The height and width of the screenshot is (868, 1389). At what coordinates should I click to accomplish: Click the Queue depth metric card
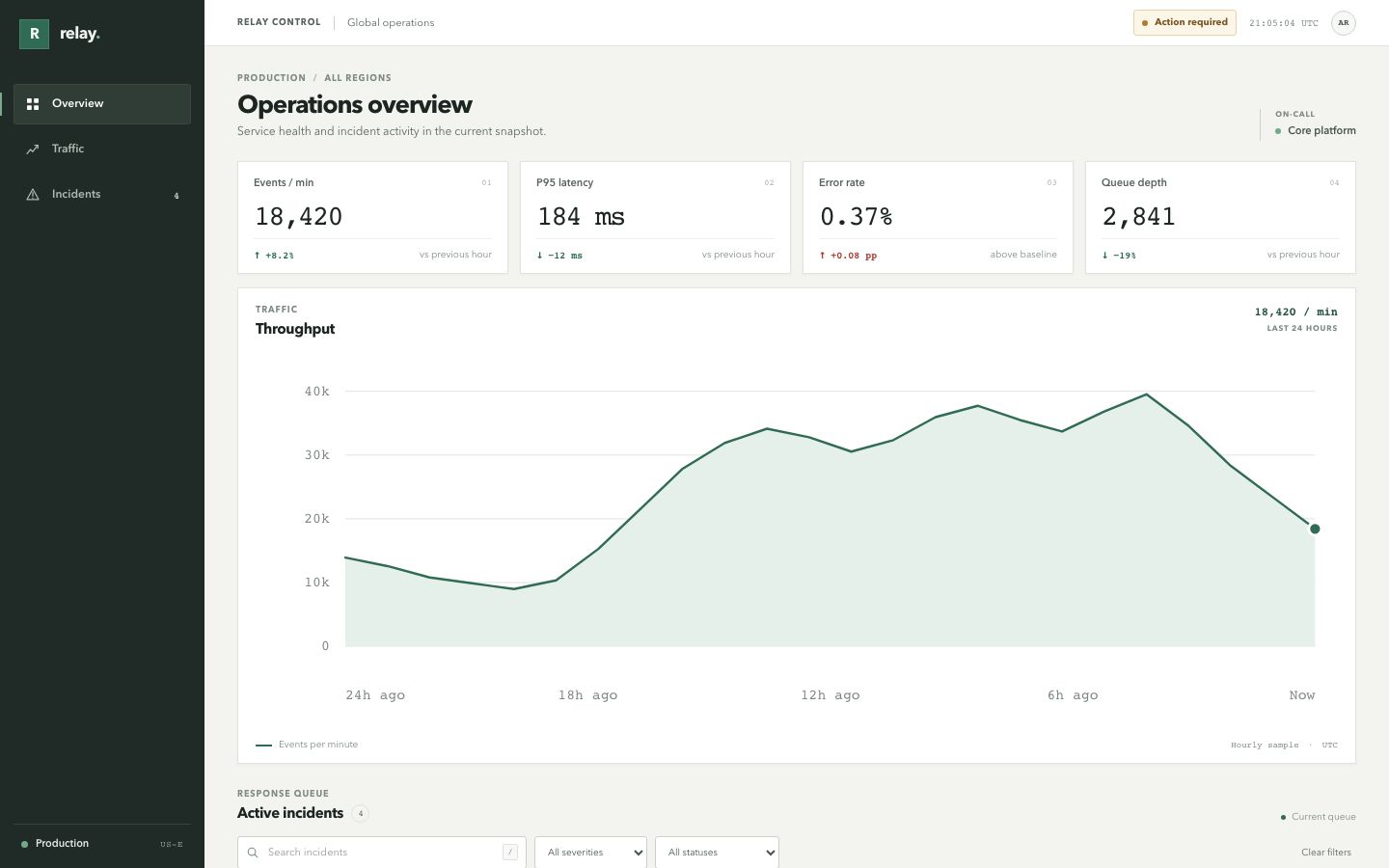[1220, 218]
